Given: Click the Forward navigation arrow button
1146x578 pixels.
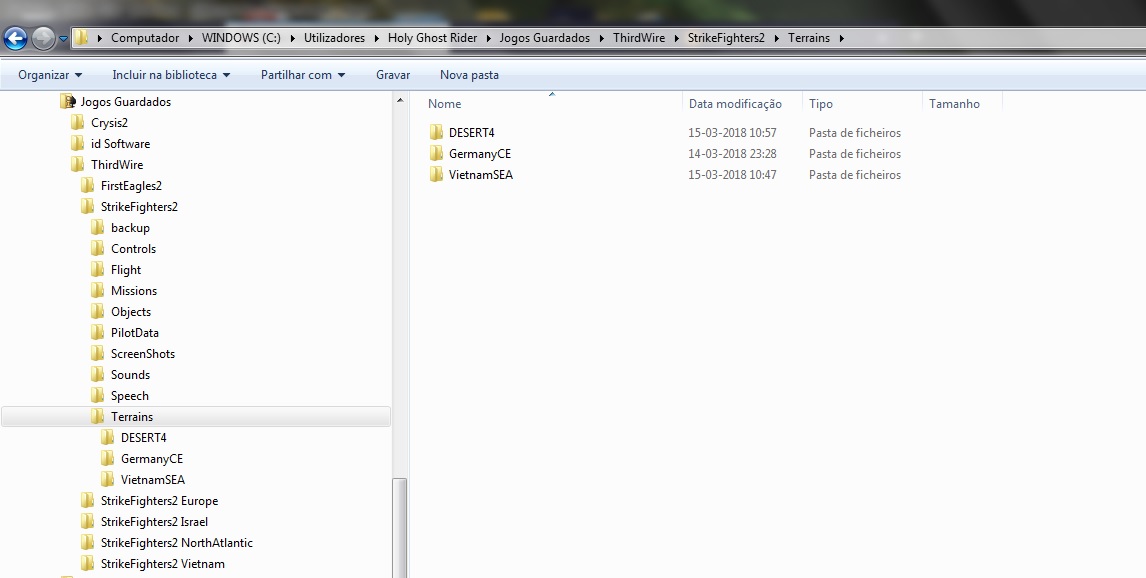Looking at the screenshot, I should click(x=43, y=38).
